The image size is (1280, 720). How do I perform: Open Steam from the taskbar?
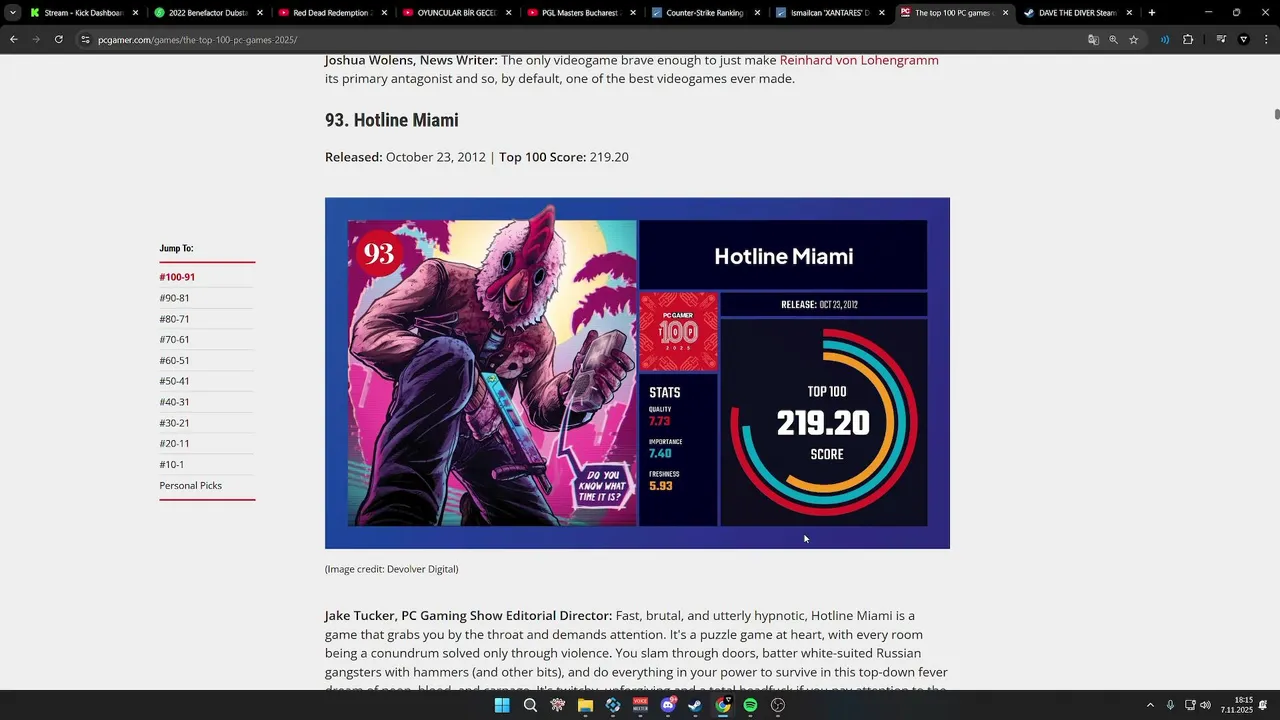point(695,705)
